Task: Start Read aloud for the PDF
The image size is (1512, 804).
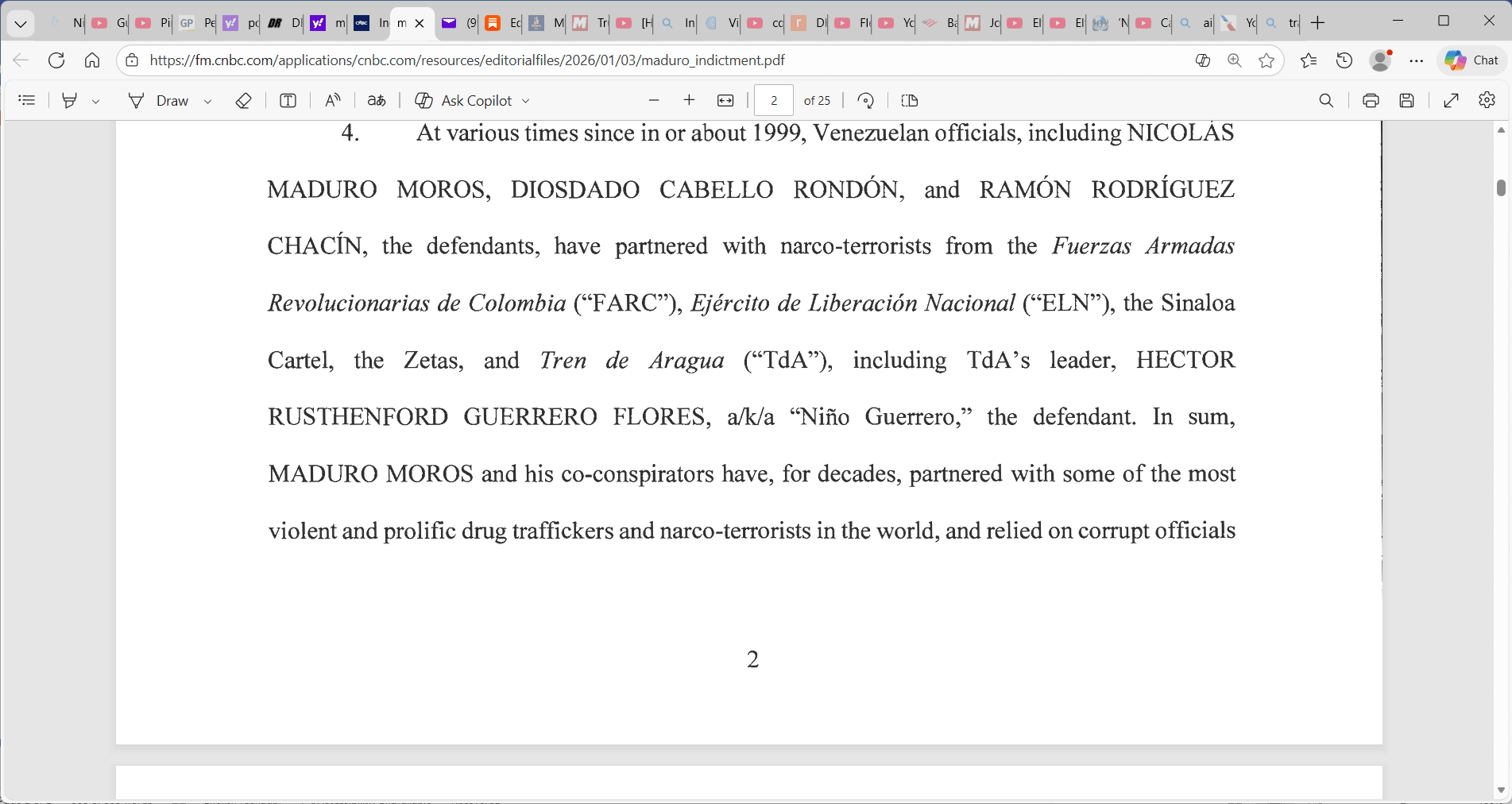Action: click(x=333, y=100)
